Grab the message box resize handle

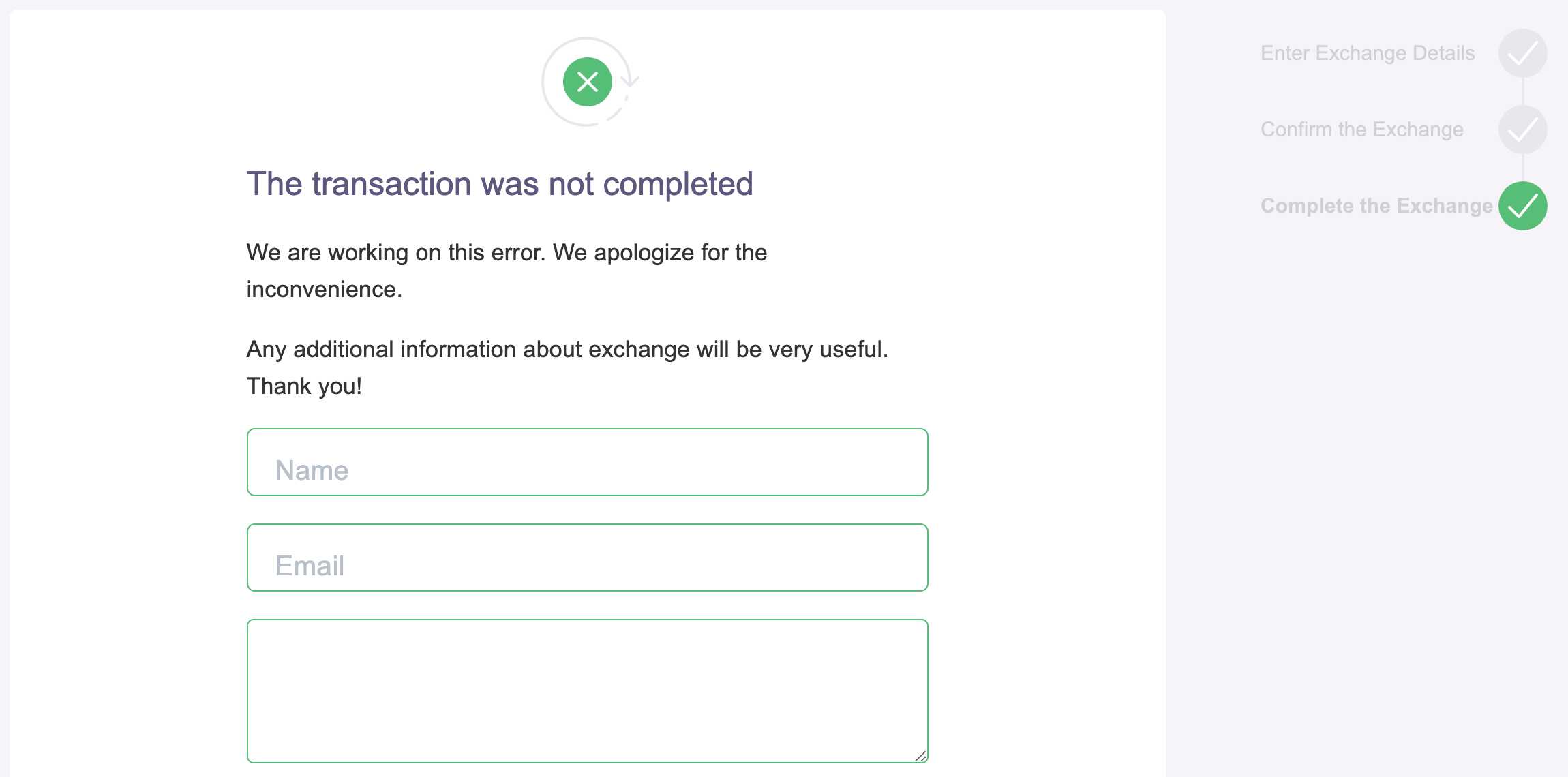[x=920, y=755]
